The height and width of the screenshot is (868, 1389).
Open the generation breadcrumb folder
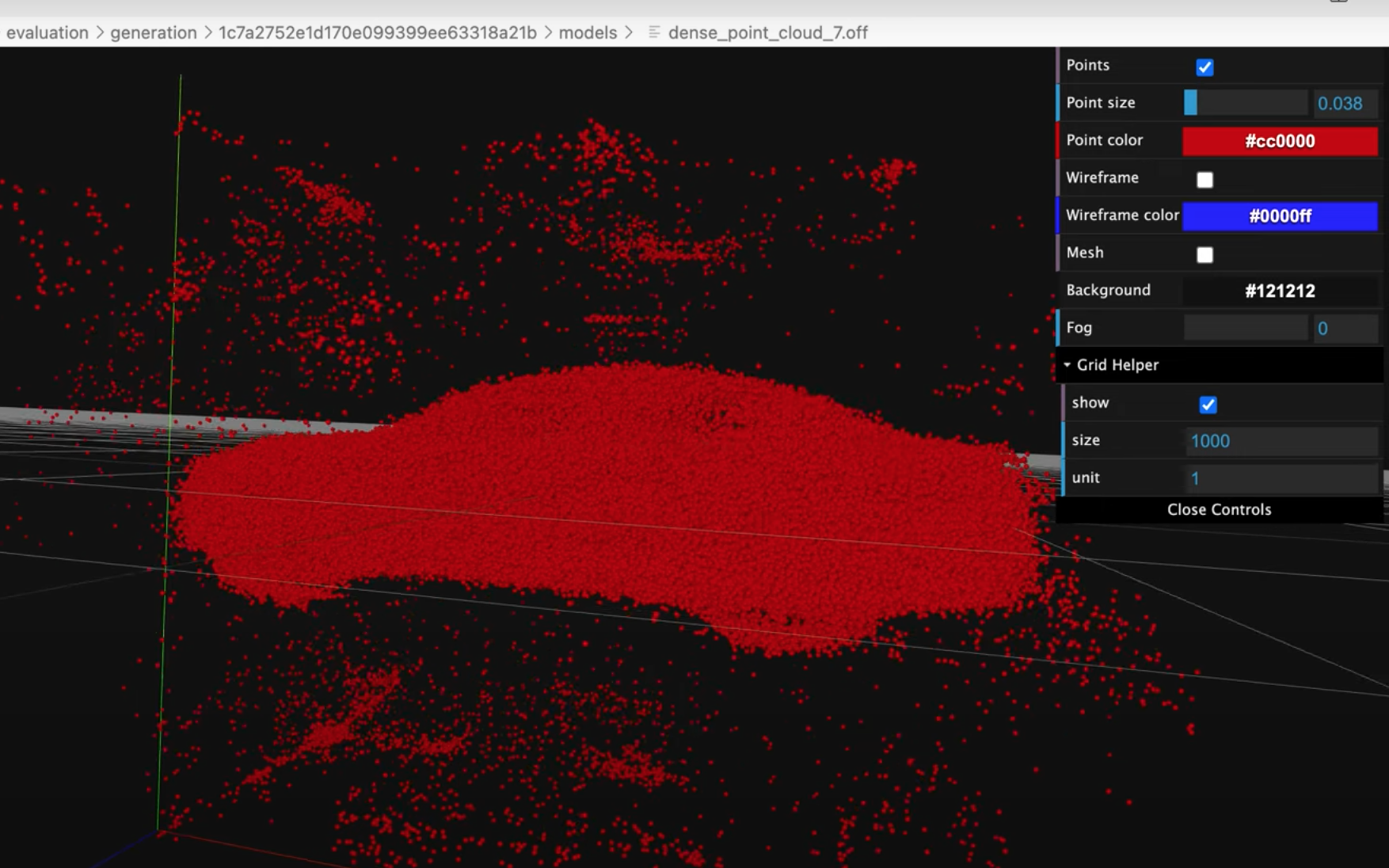coord(154,32)
